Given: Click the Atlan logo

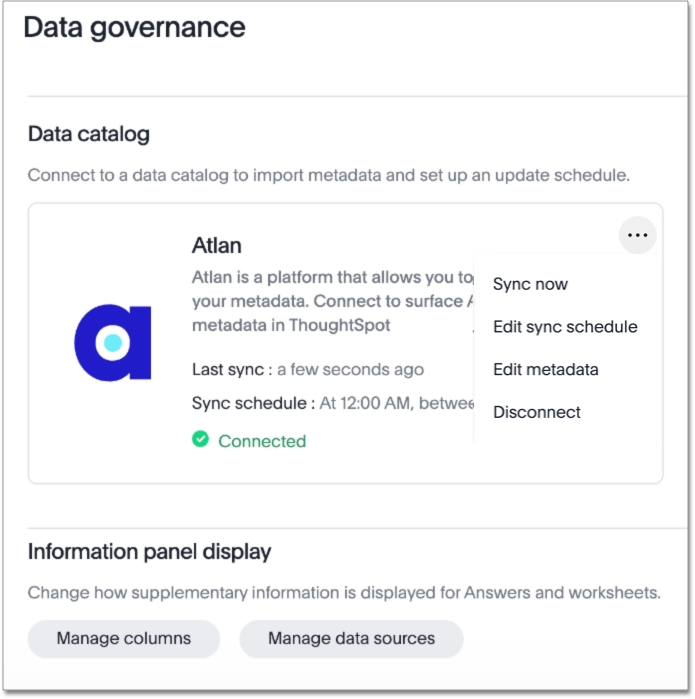Looking at the screenshot, I should [x=112, y=344].
